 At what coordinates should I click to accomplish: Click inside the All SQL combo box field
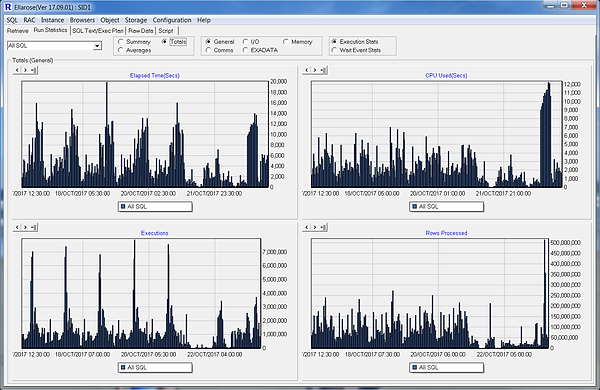50,46
